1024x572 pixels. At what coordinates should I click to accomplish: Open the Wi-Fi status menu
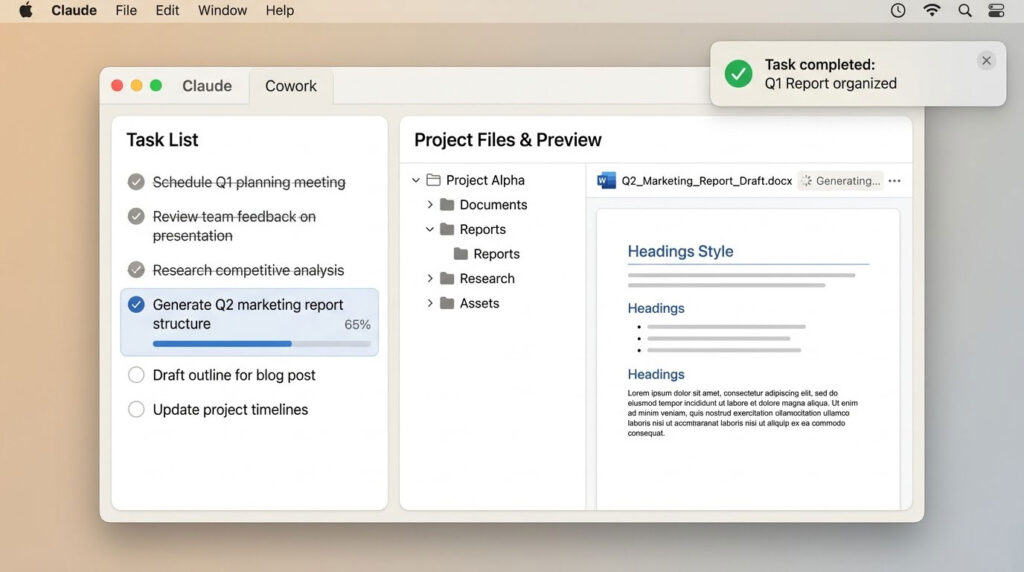click(932, 10)
